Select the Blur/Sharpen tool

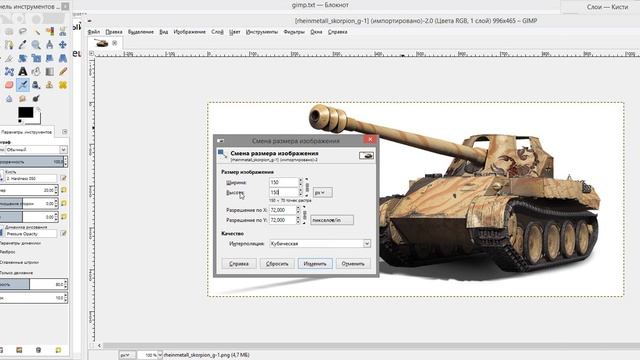click(9, 98)
